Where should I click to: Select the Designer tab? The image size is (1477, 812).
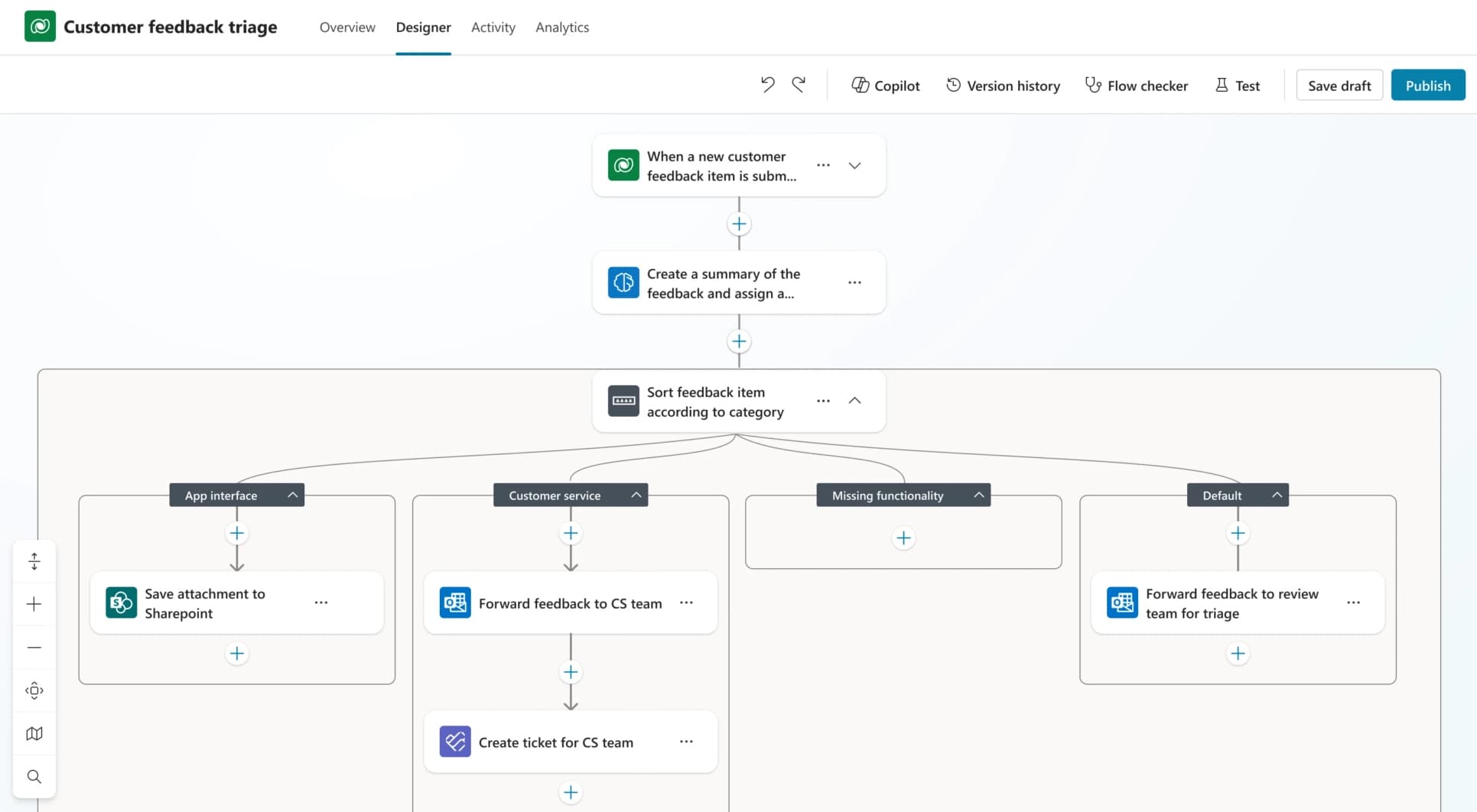pos(423,28)
